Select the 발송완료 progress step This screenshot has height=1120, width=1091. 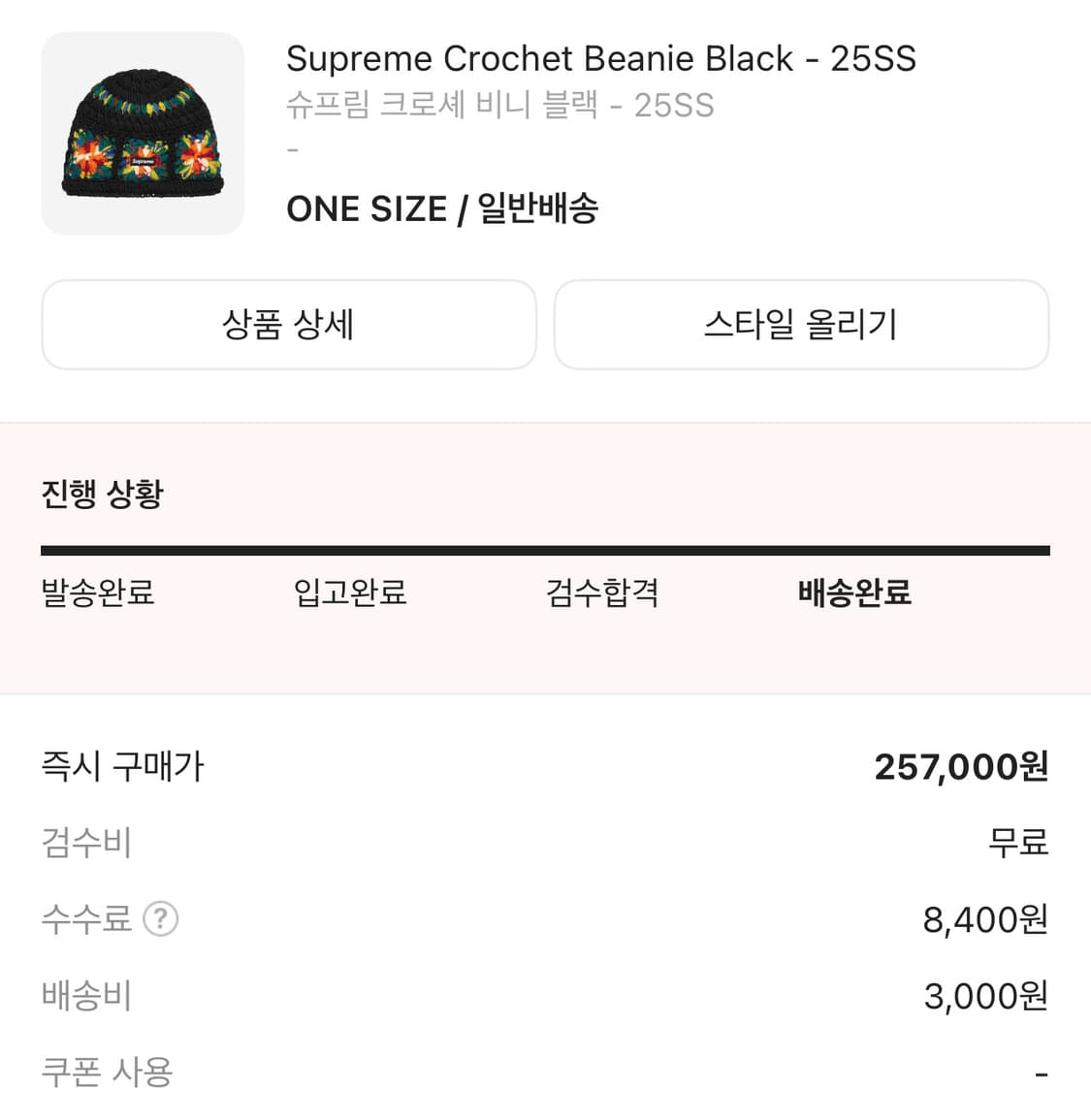[x=98, y=592]
